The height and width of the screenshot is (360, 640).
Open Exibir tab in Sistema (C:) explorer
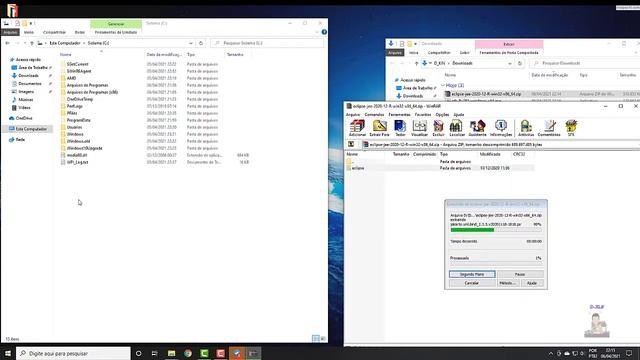point(80,32)
